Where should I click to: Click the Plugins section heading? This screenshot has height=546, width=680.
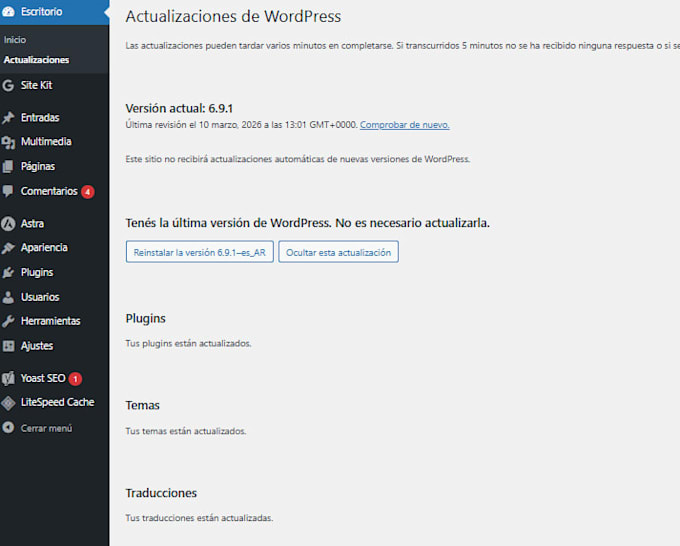tap(146, 319)
